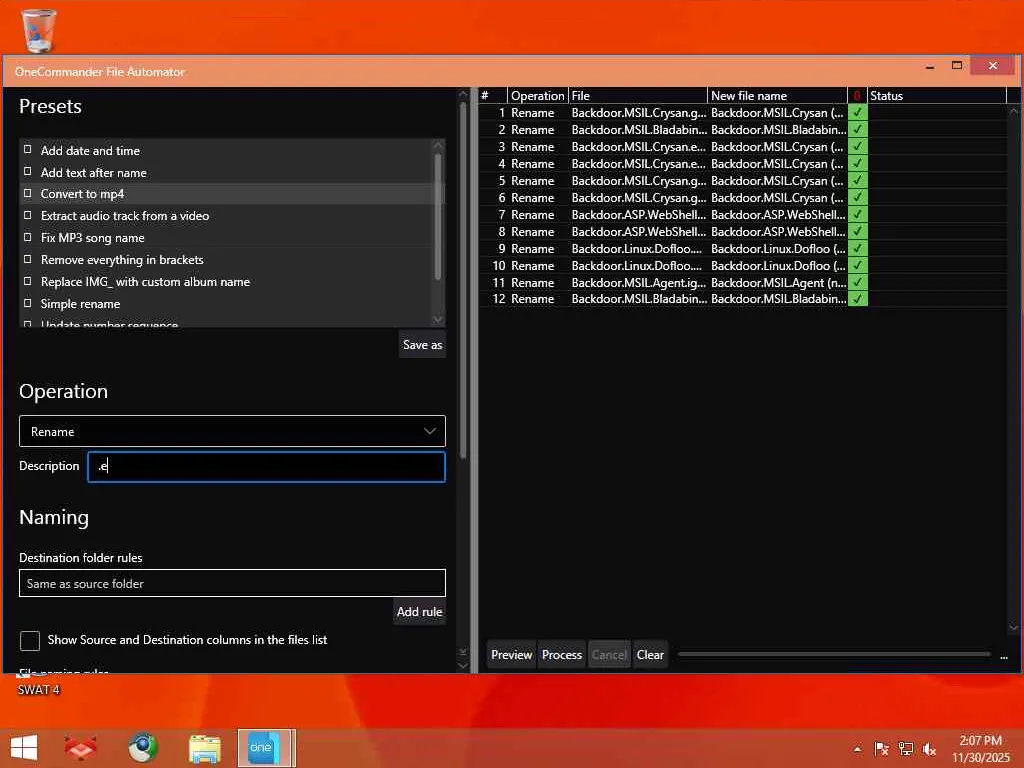This screenshot has width=1024, height=768.
Task: Open the three-dots menu near progress bar
Action: pyautogui.click(x=1004, y=657)
